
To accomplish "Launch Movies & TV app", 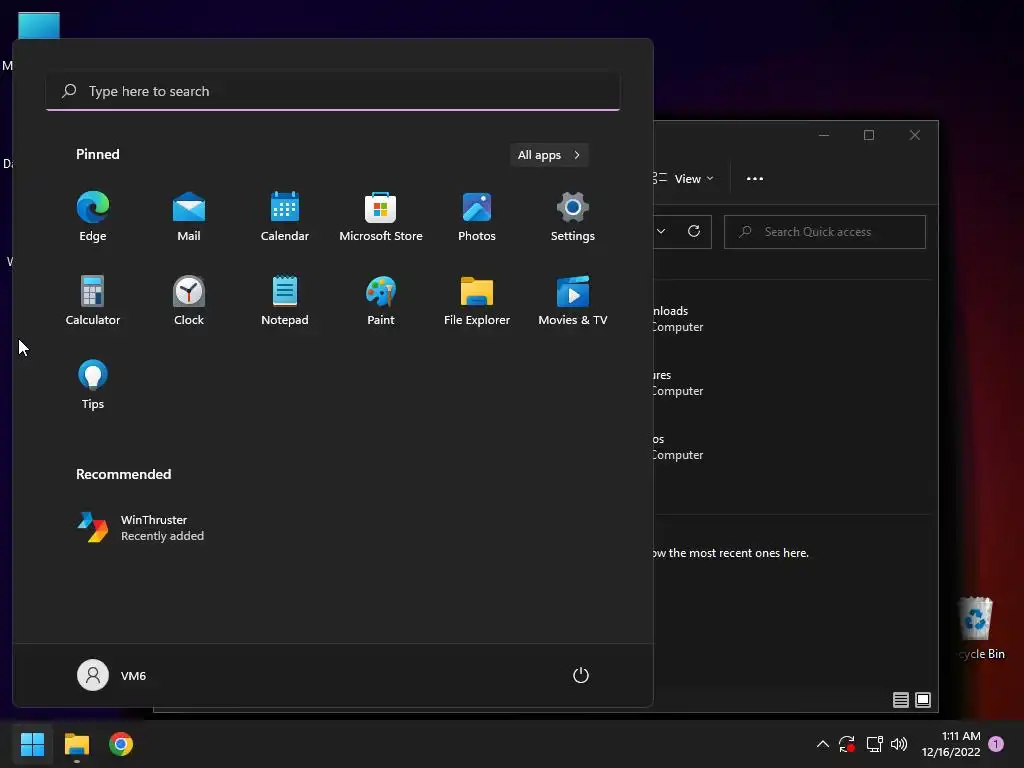I will [573, 300].
